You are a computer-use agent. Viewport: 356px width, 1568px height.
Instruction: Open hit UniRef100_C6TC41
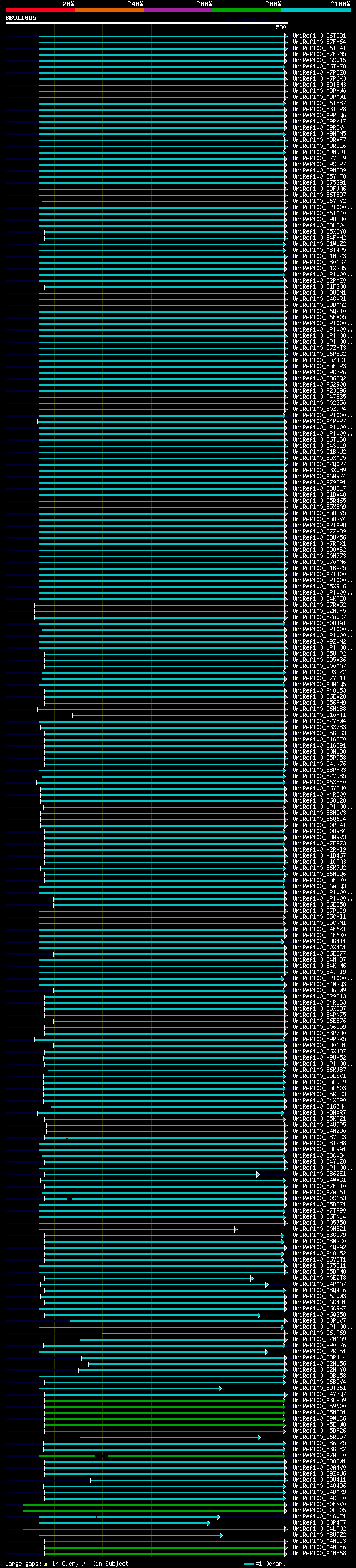point(319,48)
